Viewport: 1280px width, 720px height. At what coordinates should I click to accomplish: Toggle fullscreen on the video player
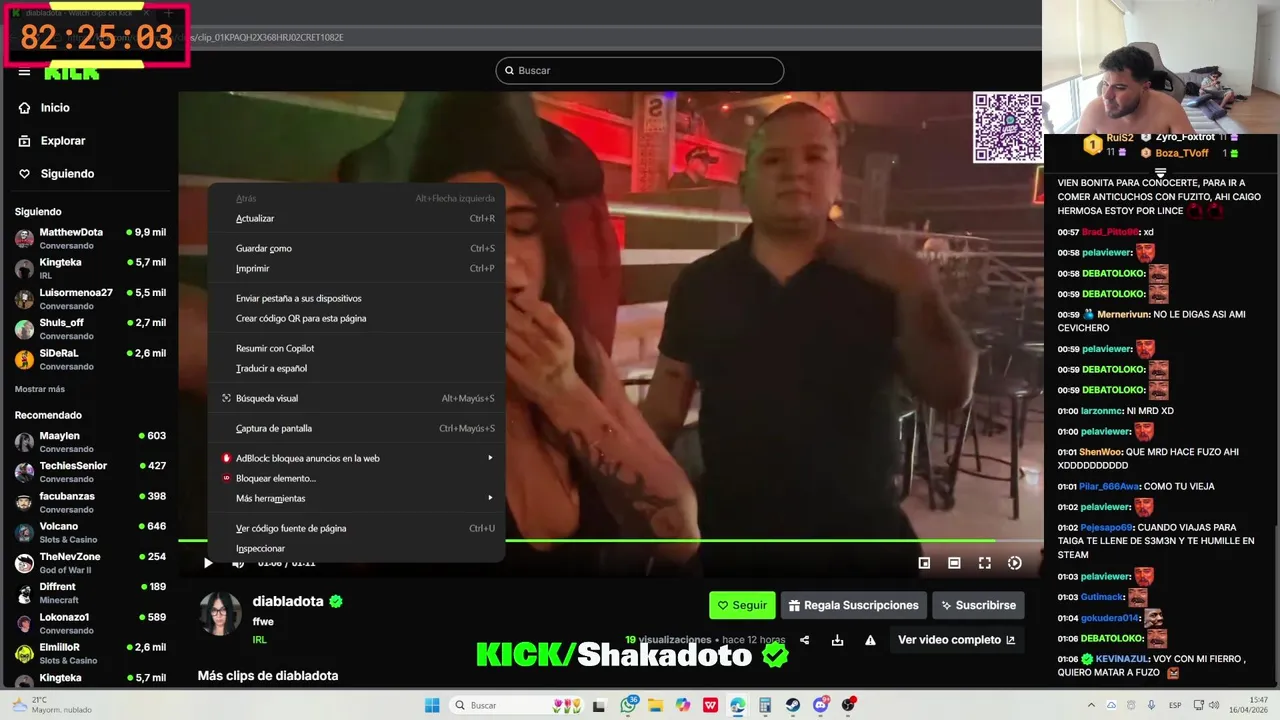point(984,563)
